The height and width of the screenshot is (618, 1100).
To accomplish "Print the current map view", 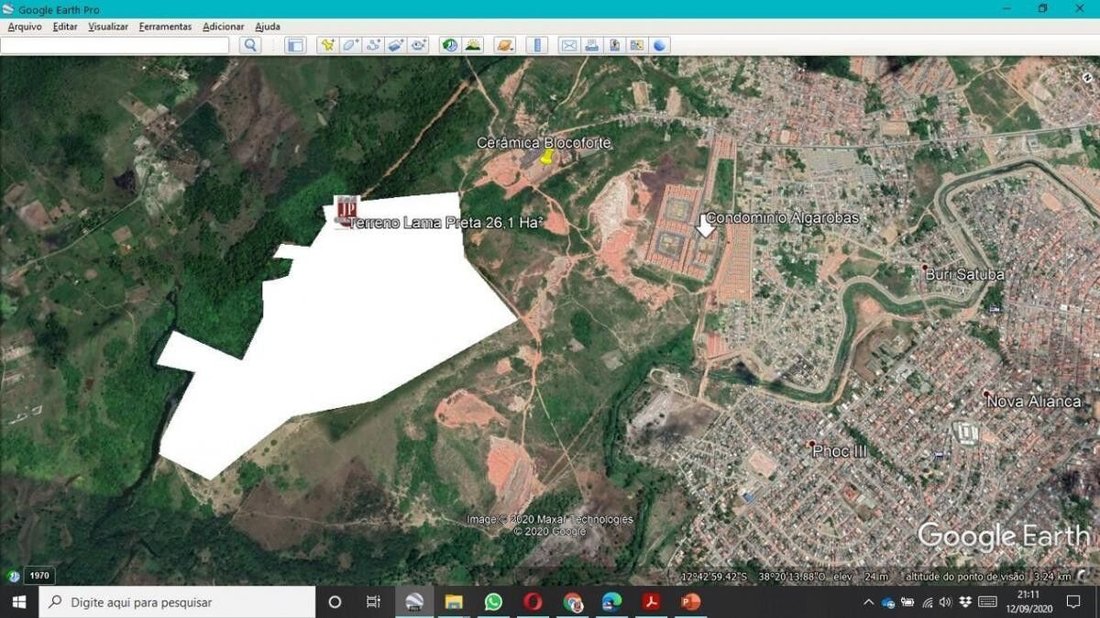I will pyautogui.click(x=591, y=46).
